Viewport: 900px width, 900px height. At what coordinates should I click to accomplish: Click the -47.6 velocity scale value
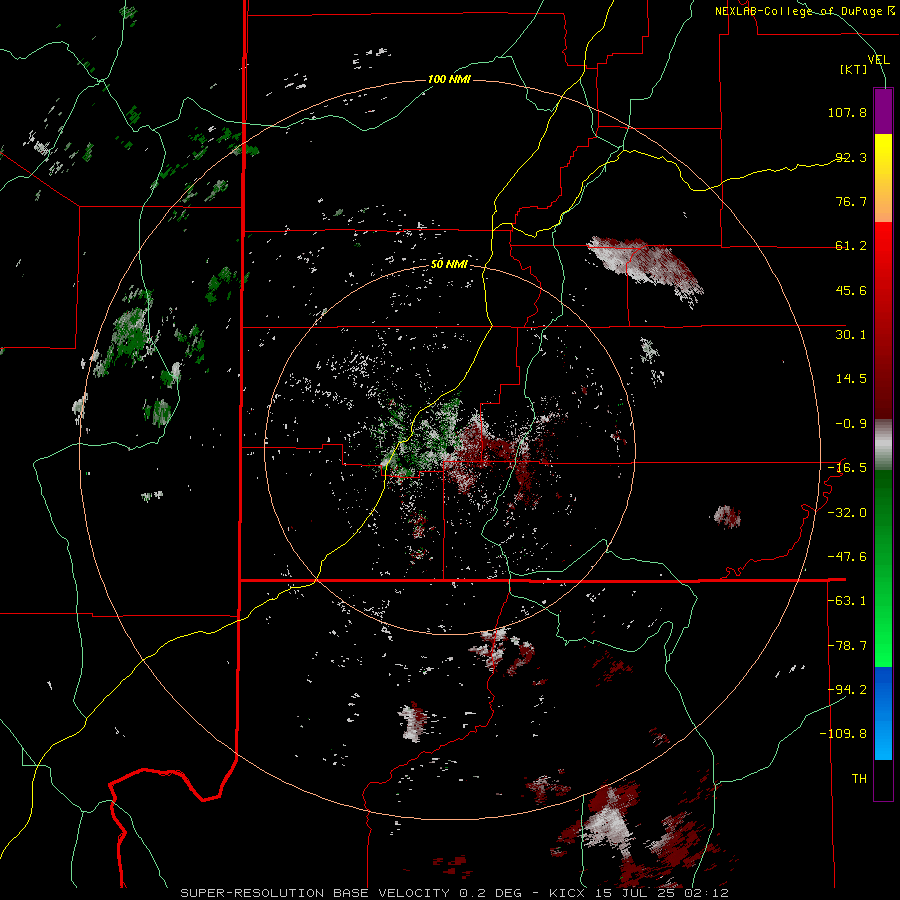click(x=847, y=557)
